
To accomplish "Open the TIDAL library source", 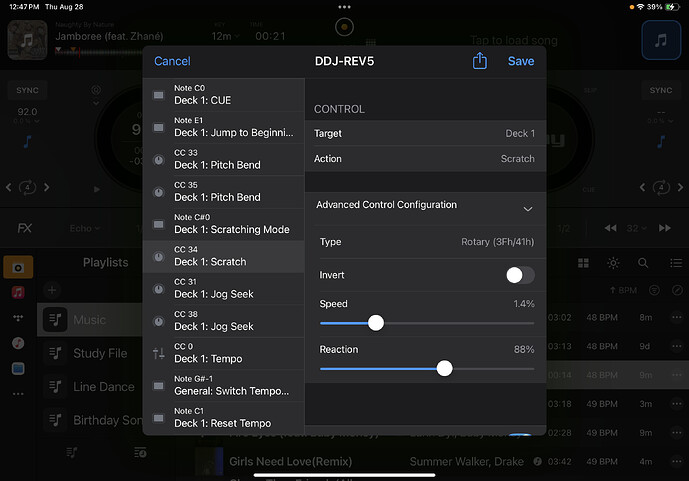I will (x=18, y=318).
